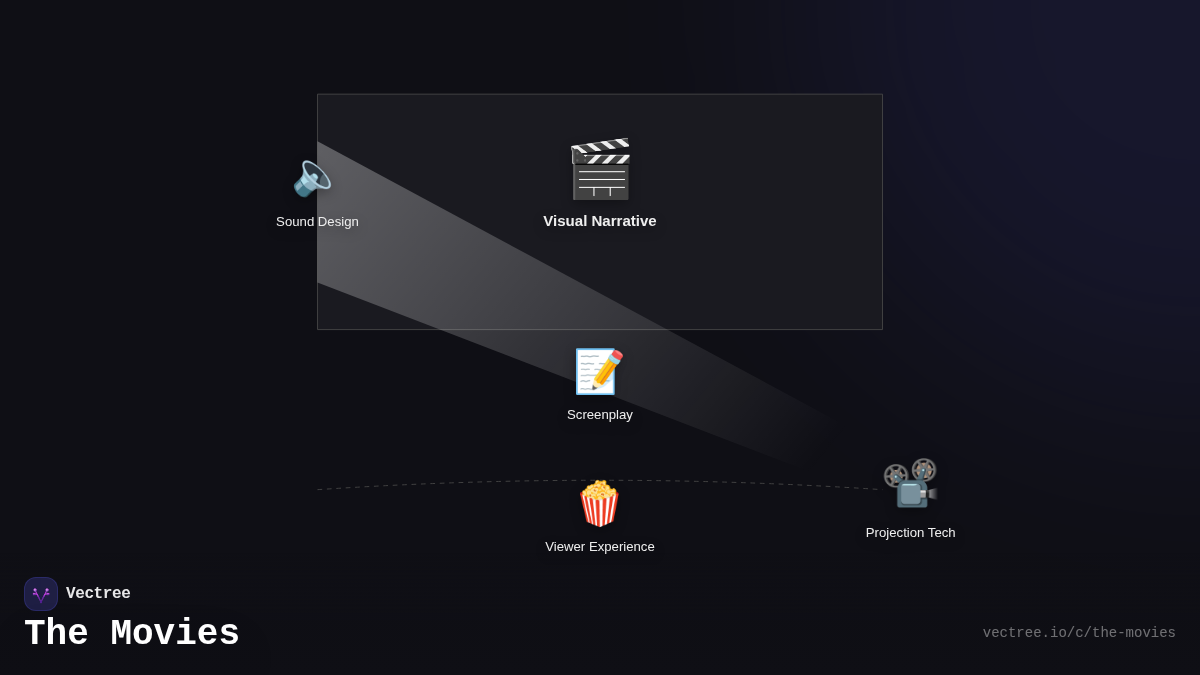The height and width of the screenshot is (675, 1200).
Task: Select the Visual Narrative node label
Action: [600, 221]
